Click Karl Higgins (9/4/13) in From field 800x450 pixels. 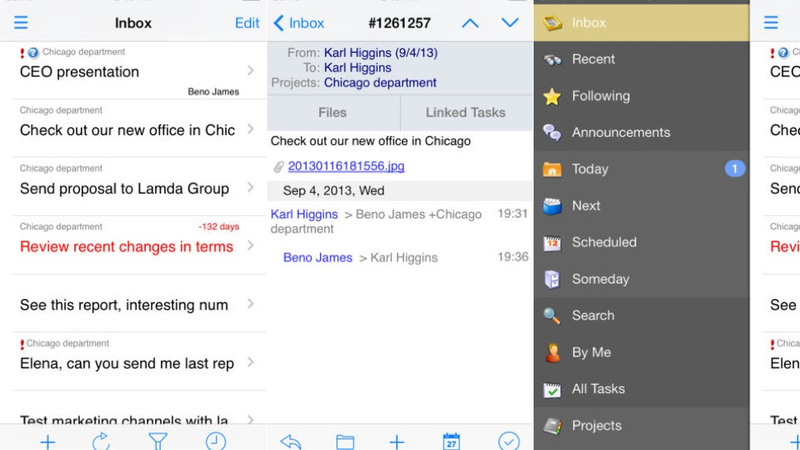(381, 53)
